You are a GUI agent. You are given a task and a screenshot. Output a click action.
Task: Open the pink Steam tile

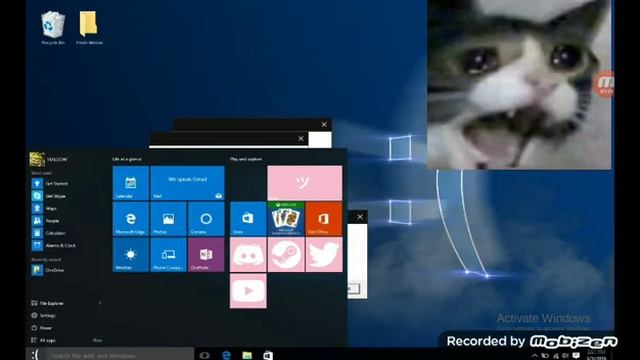pyautogui.click(x=286, y=255)
